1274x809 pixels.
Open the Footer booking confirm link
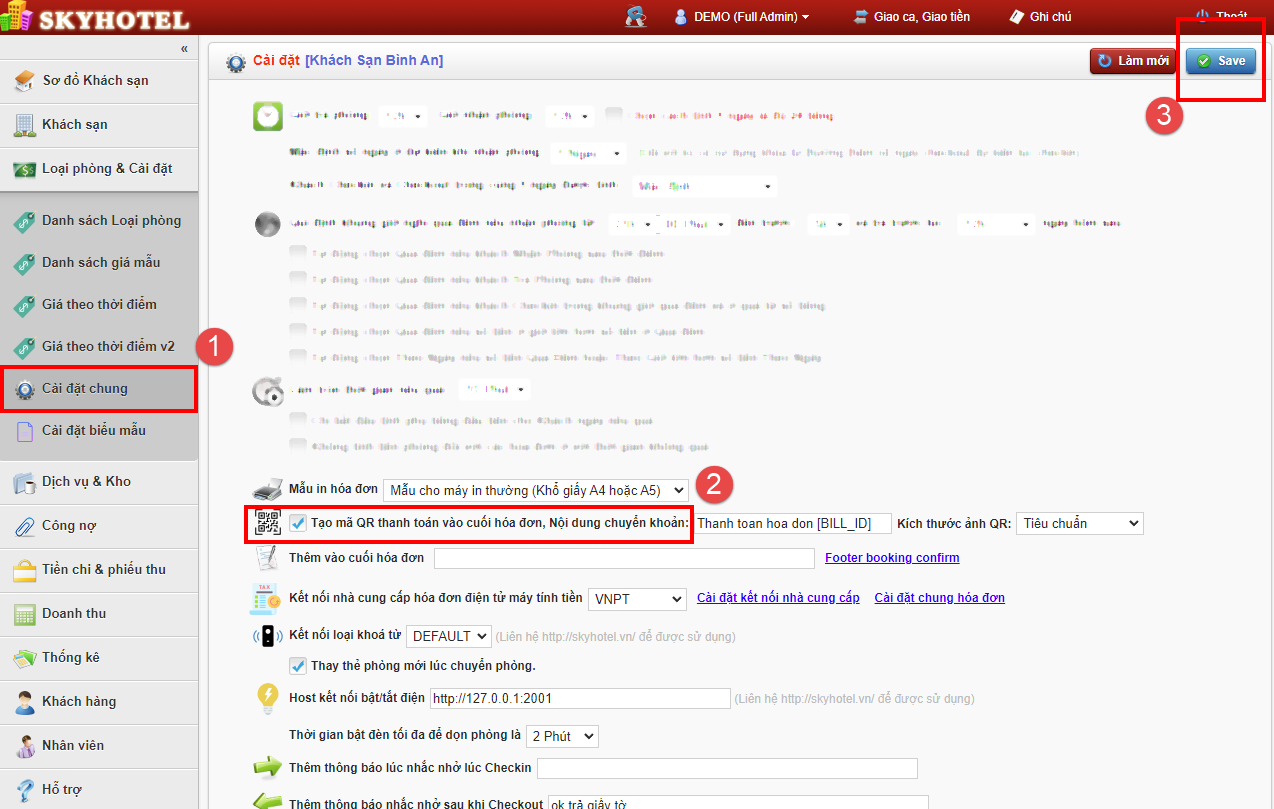[891, 558]
